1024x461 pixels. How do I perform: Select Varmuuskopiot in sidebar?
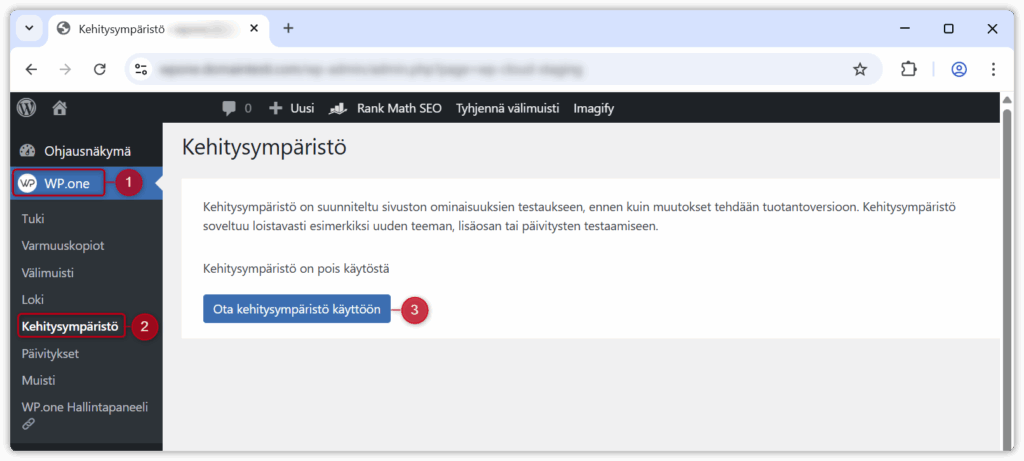pos(63,245)
